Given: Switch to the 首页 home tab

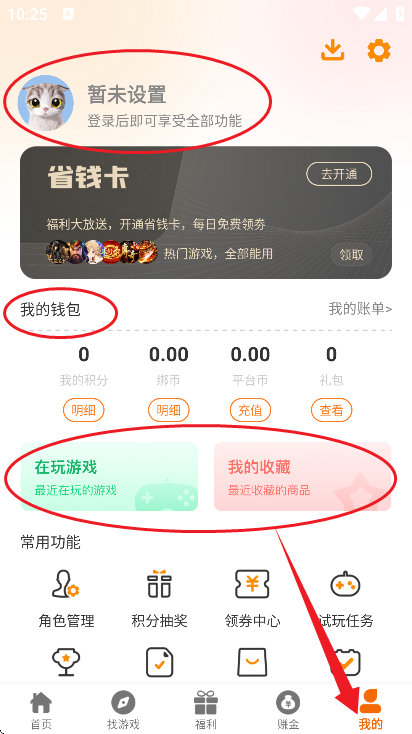Looking at the screenshot, I should [41, 710].
